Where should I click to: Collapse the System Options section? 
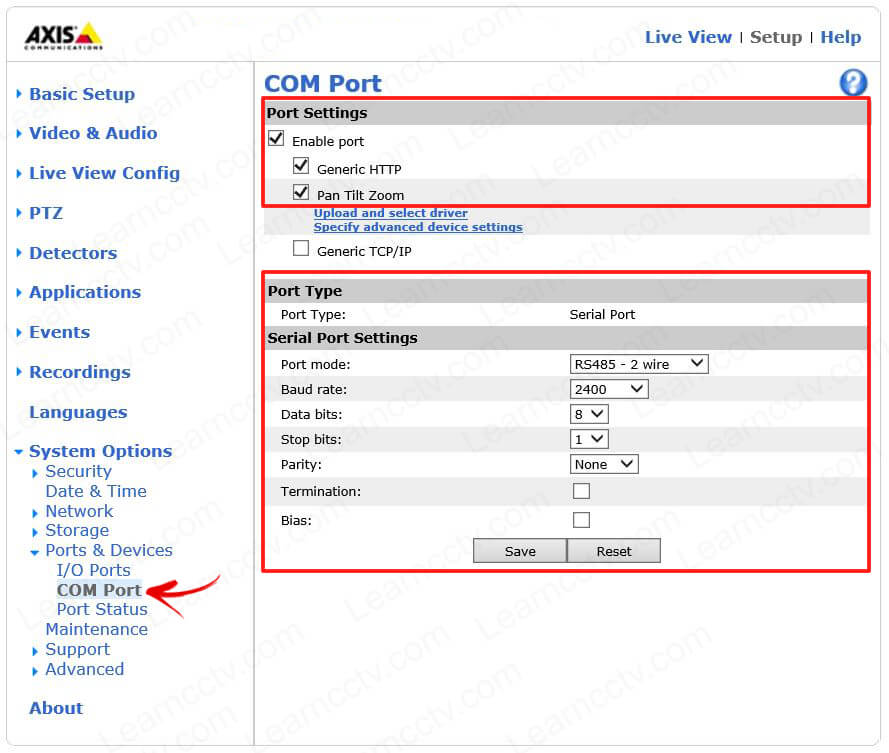pyautogui.click(x=99, y=451)
